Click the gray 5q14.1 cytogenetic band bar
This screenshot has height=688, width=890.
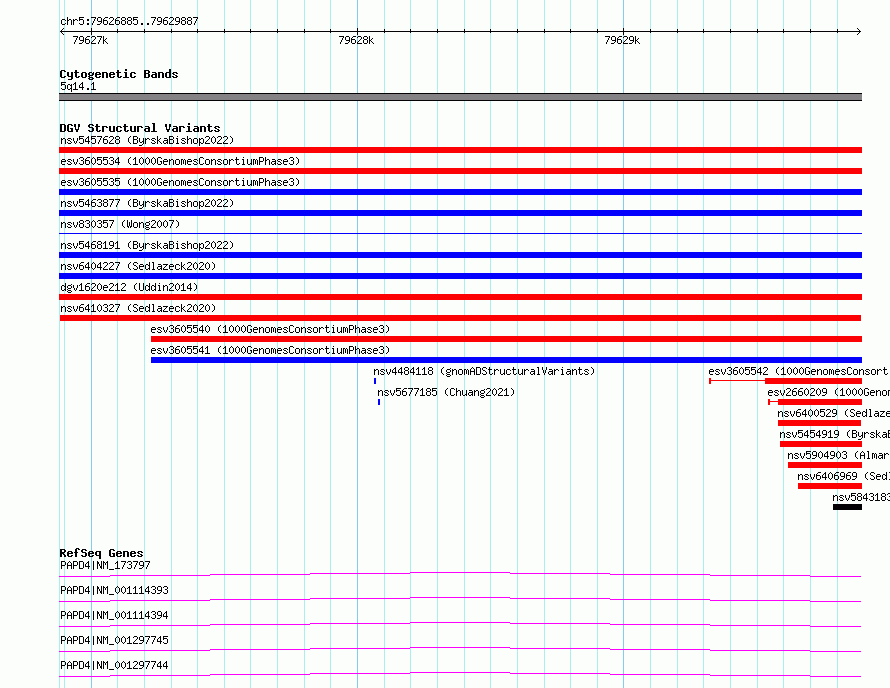pyautogui.click(x=460, y=97)
